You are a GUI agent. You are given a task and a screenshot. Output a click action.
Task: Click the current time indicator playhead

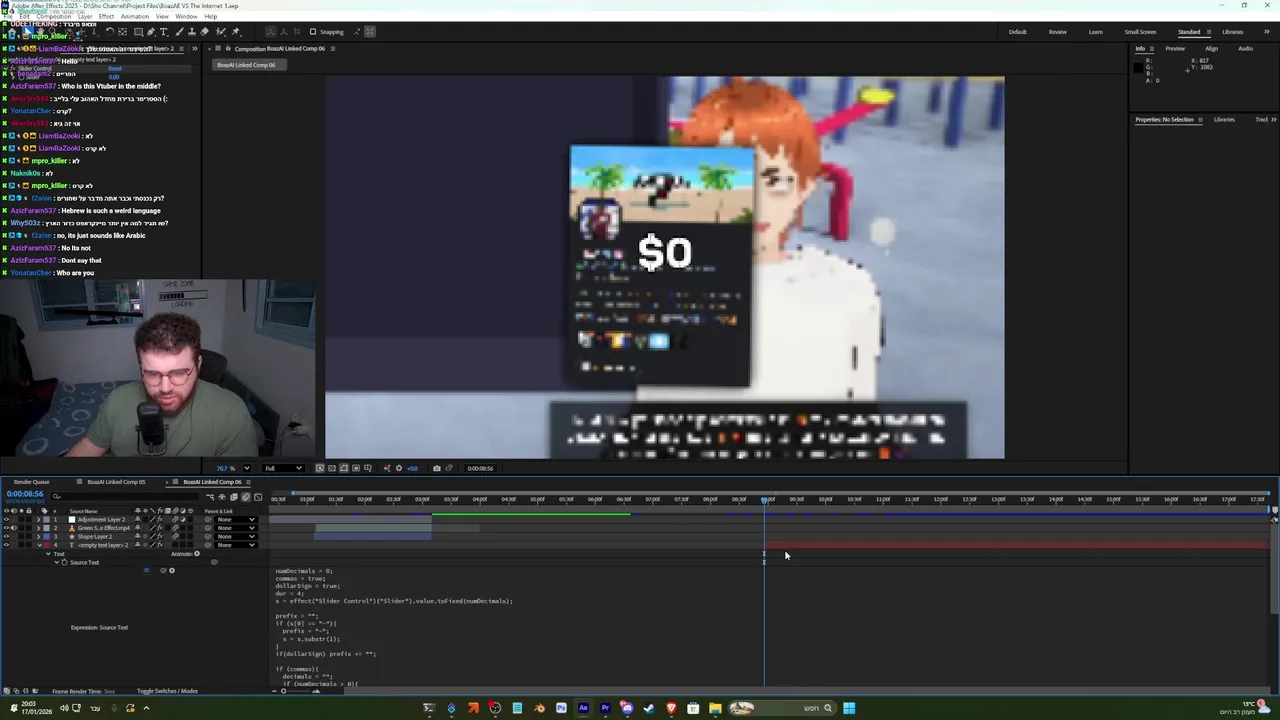[x=765, y=499]
